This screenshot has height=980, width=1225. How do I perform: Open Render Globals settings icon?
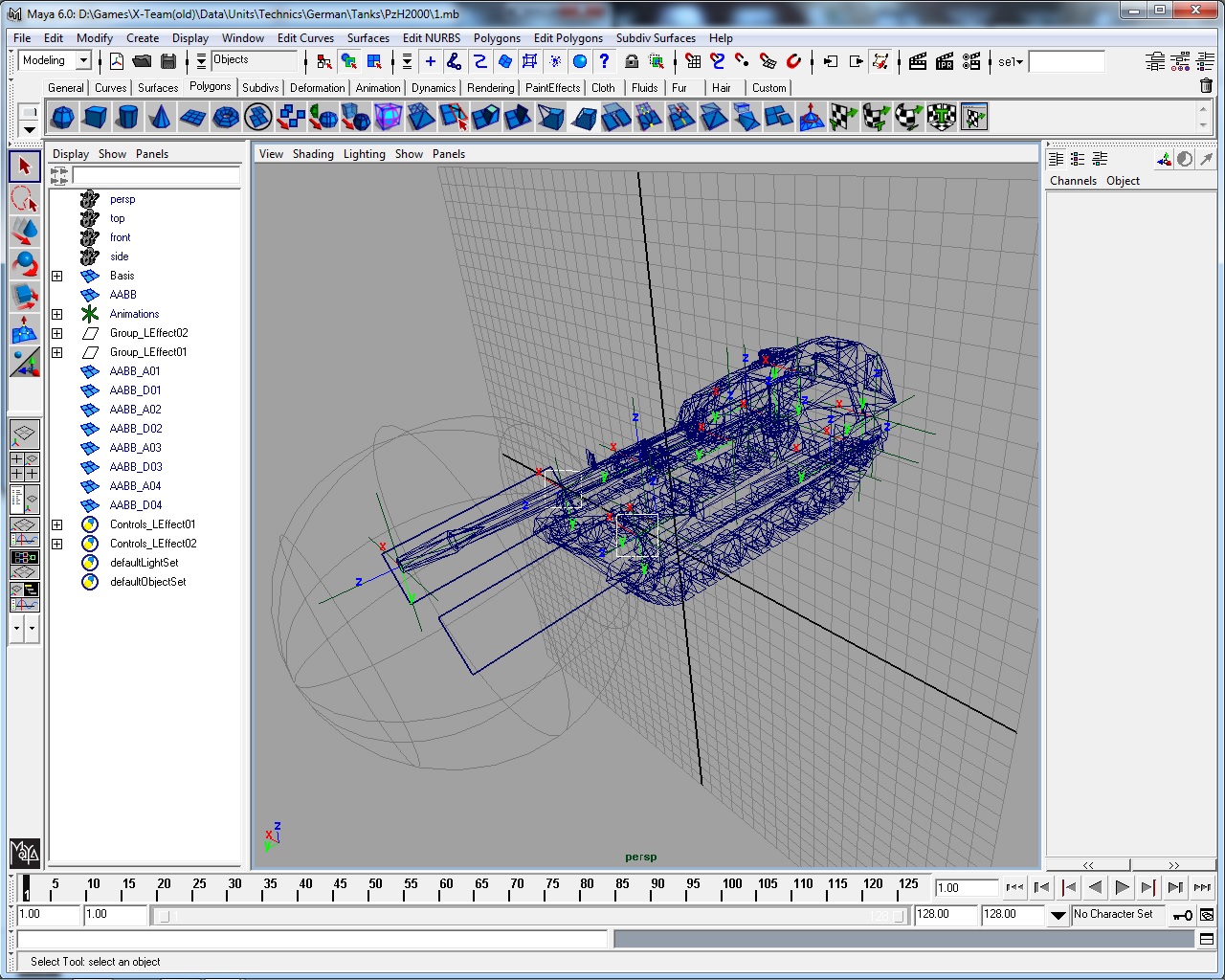(971, 61)
